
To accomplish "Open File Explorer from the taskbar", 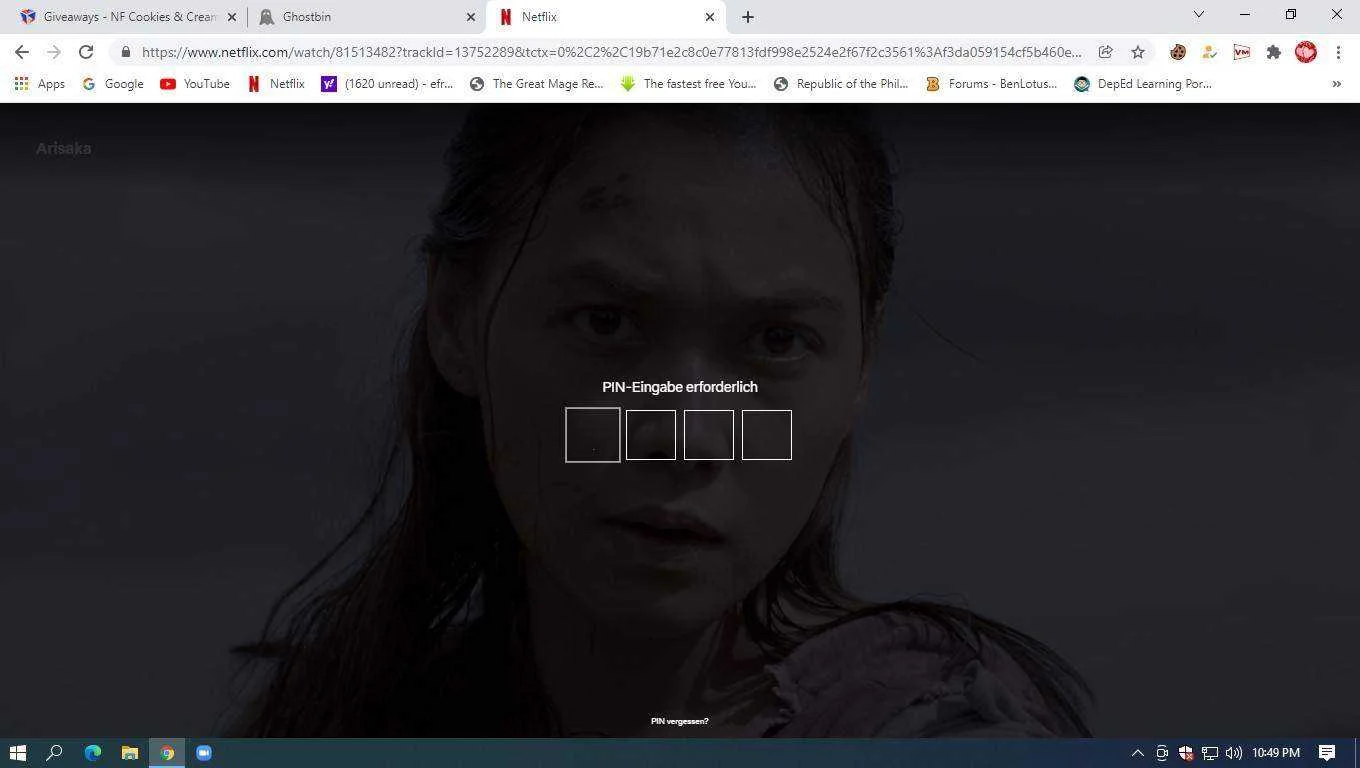I will (x=130, y=753).
